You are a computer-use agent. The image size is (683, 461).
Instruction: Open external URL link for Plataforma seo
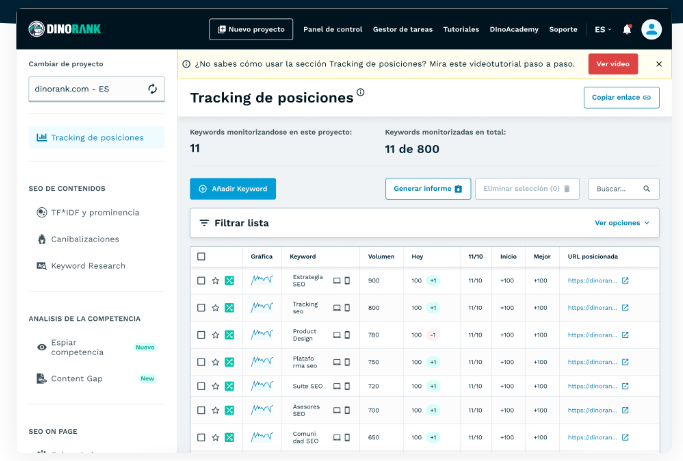pos(625,362)
